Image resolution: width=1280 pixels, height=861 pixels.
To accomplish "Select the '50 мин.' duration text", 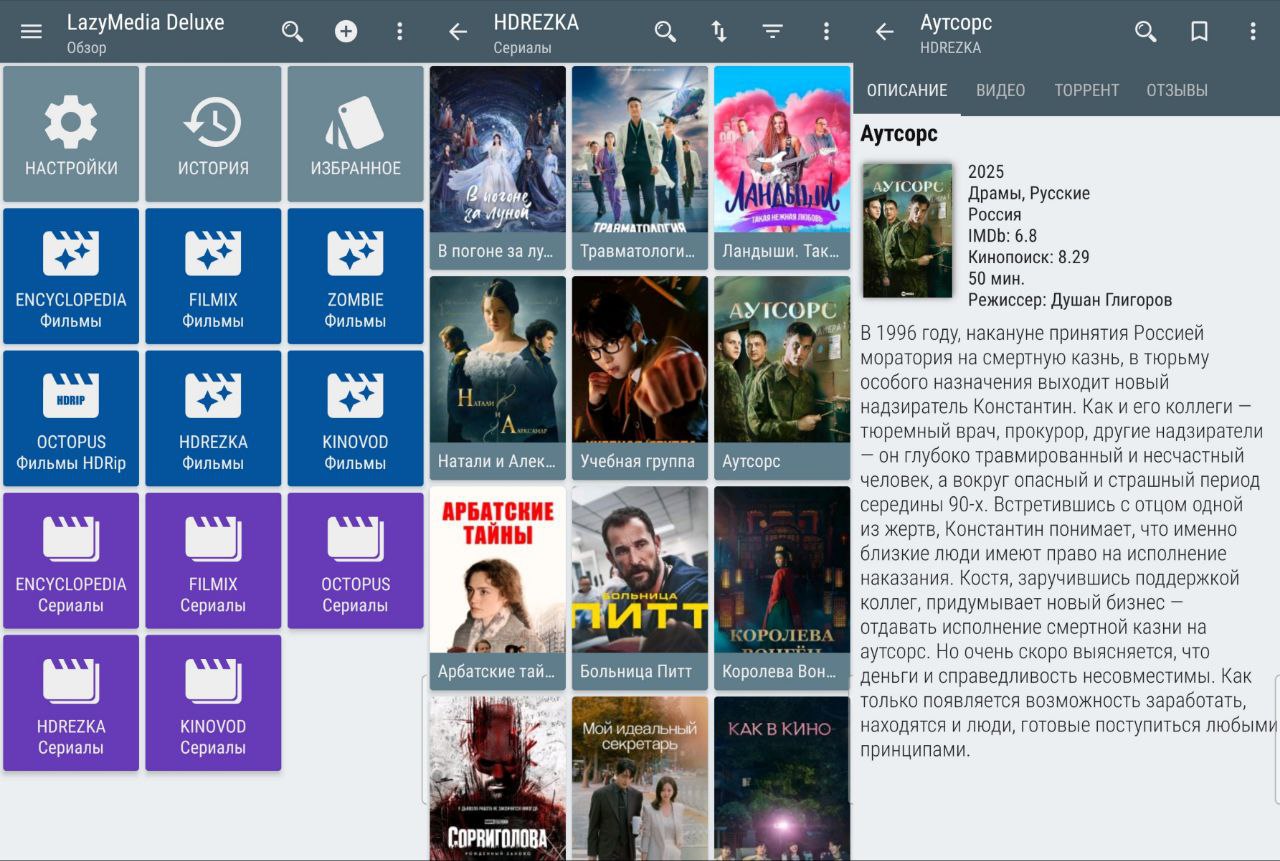I will 996,278.
